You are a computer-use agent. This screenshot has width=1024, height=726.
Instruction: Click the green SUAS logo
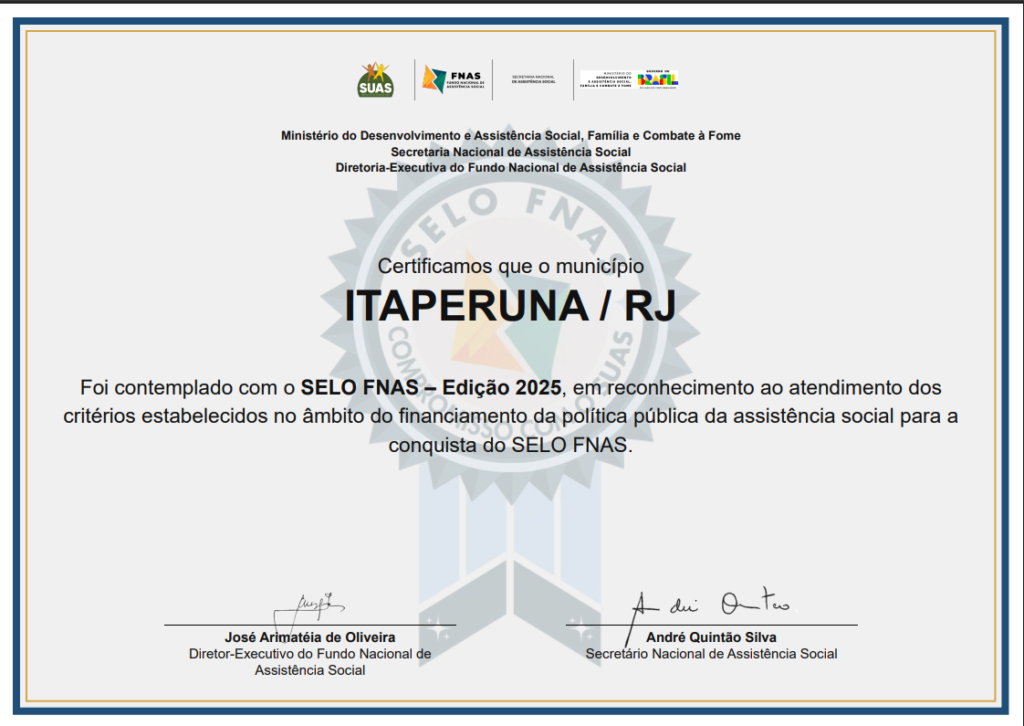(x=376, y=80)
